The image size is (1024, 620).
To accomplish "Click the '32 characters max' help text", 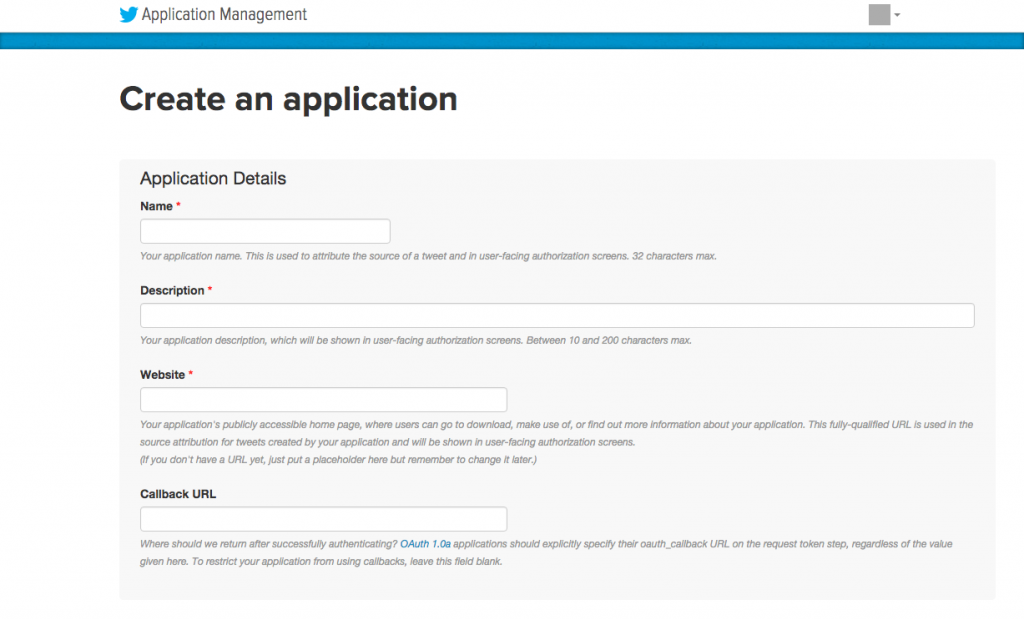I will coord(428,256).
